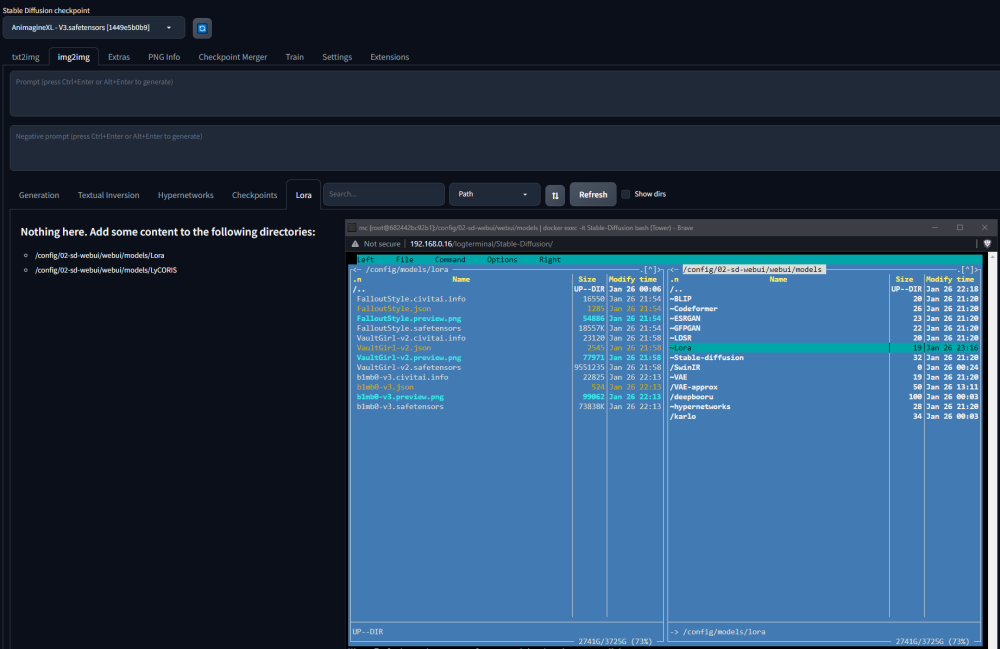Select the Textual Inversion tab
The width and height of the screenshot is (1000, 649).
click(x=108, y=195)
